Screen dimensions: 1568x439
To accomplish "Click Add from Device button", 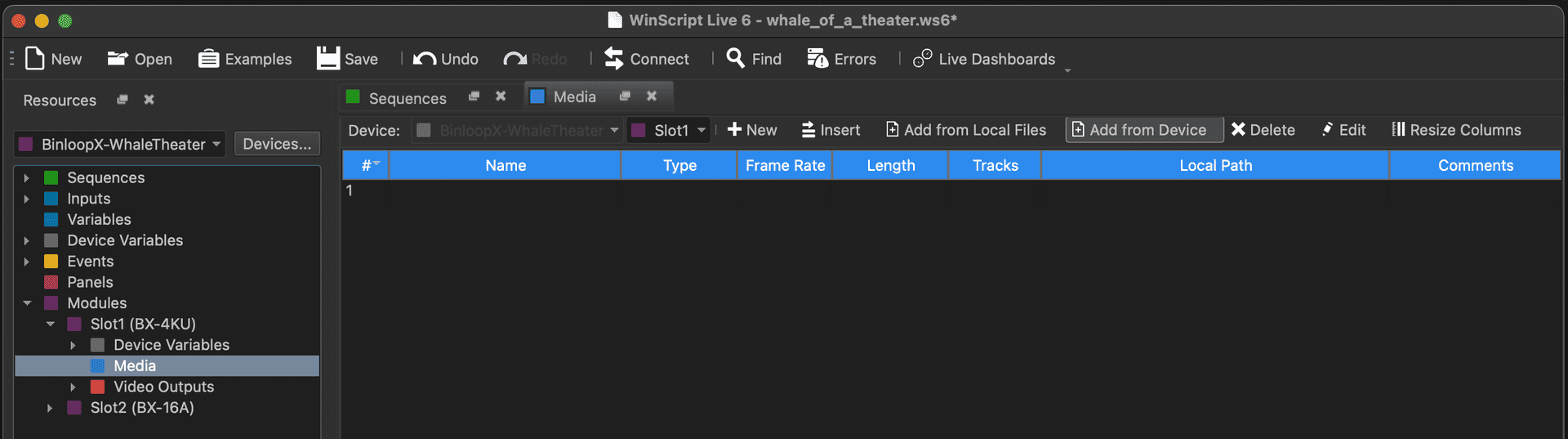I will [x=1143, y=130].
